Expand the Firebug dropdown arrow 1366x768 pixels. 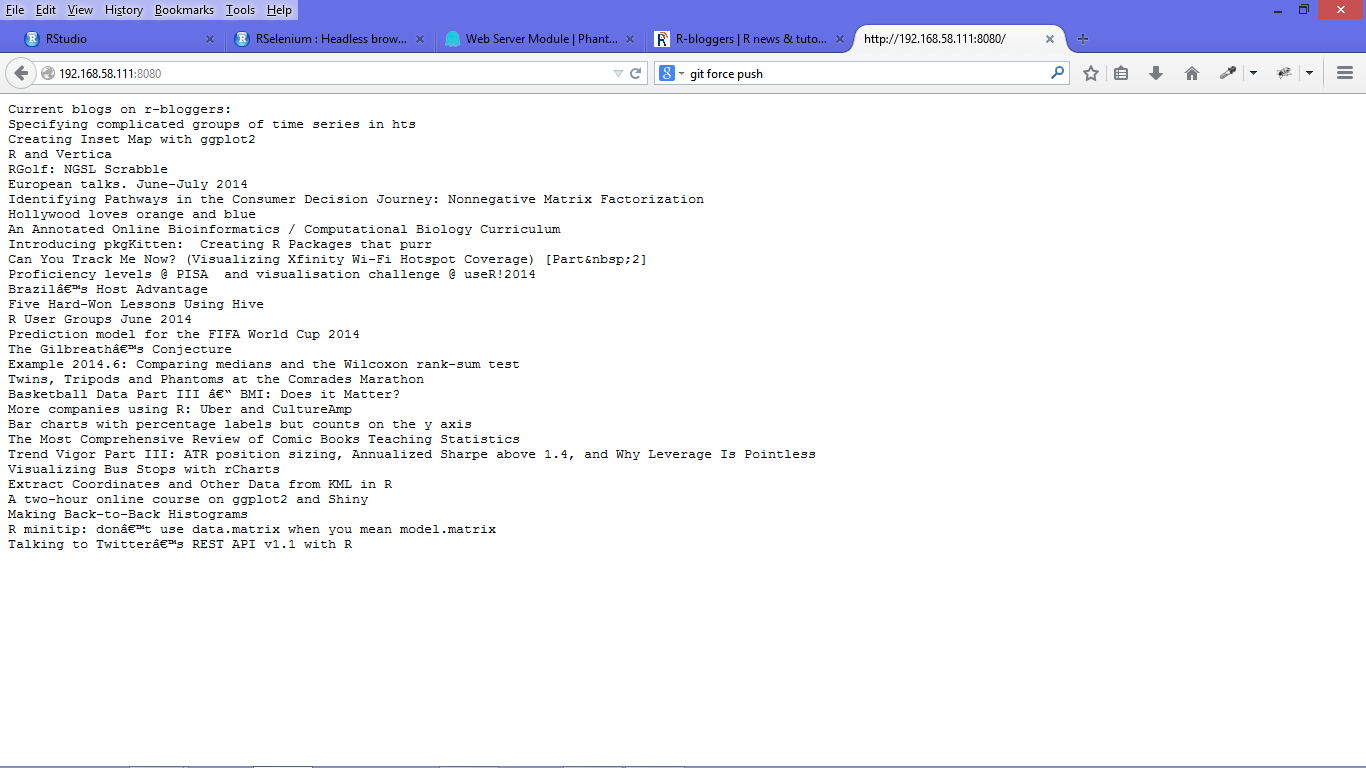(x=1309, y=73)
